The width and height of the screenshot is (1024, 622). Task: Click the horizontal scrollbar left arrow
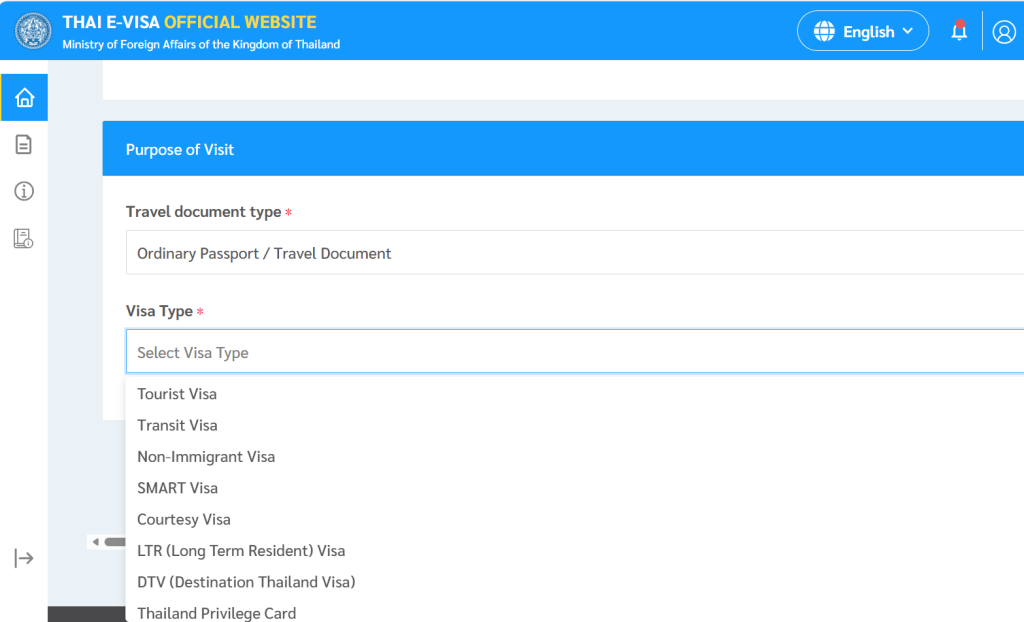[95, 542]
